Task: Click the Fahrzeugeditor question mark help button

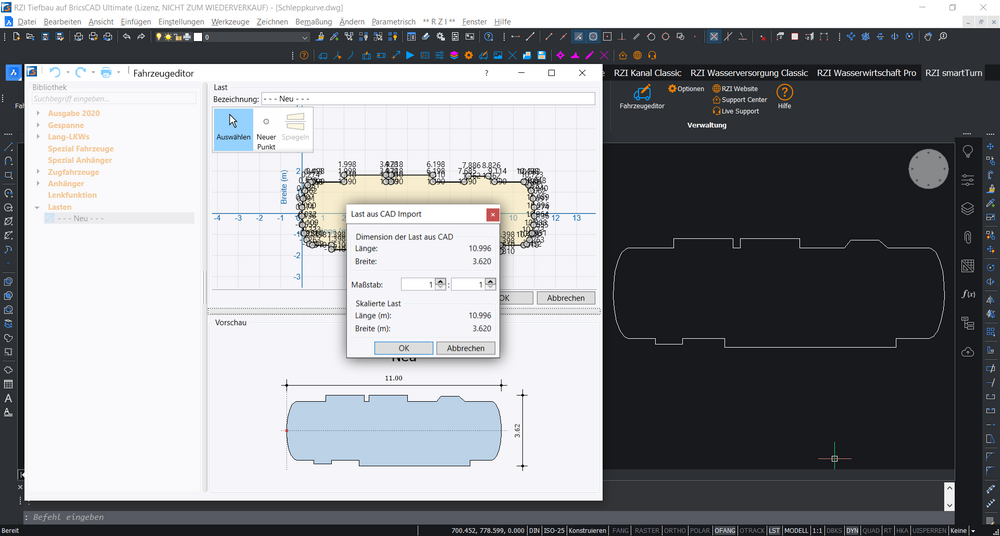Action: [487, 73]
